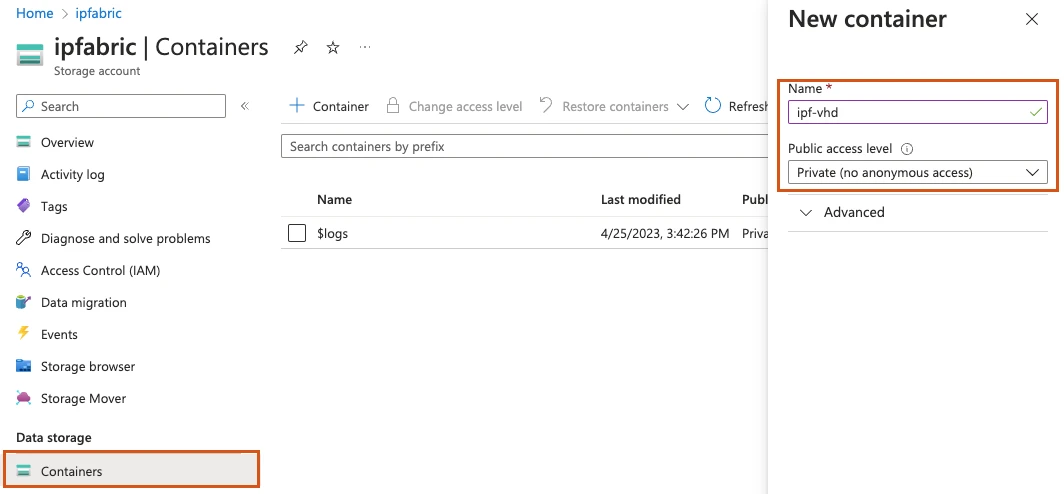Open Access Control (IAM) menu item
This screenshot has height=494, width=1064.
[100, 270]
